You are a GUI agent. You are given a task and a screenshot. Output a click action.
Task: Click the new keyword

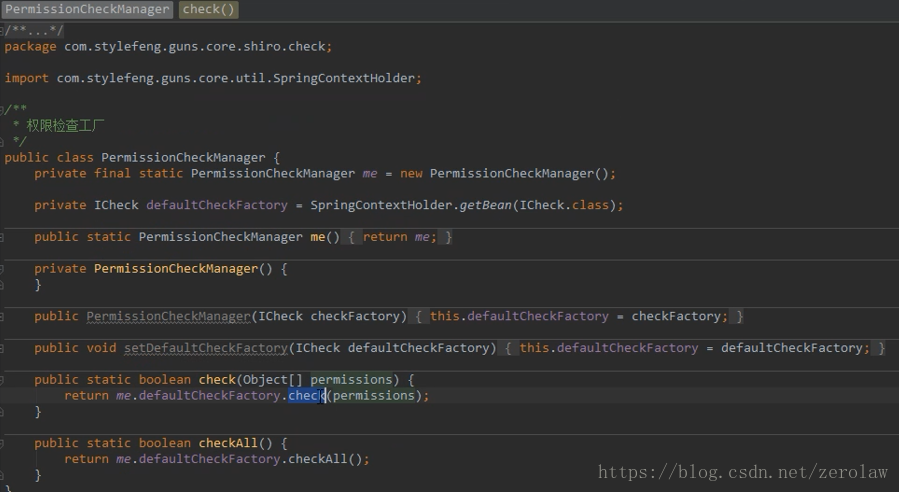pos(411,173)
